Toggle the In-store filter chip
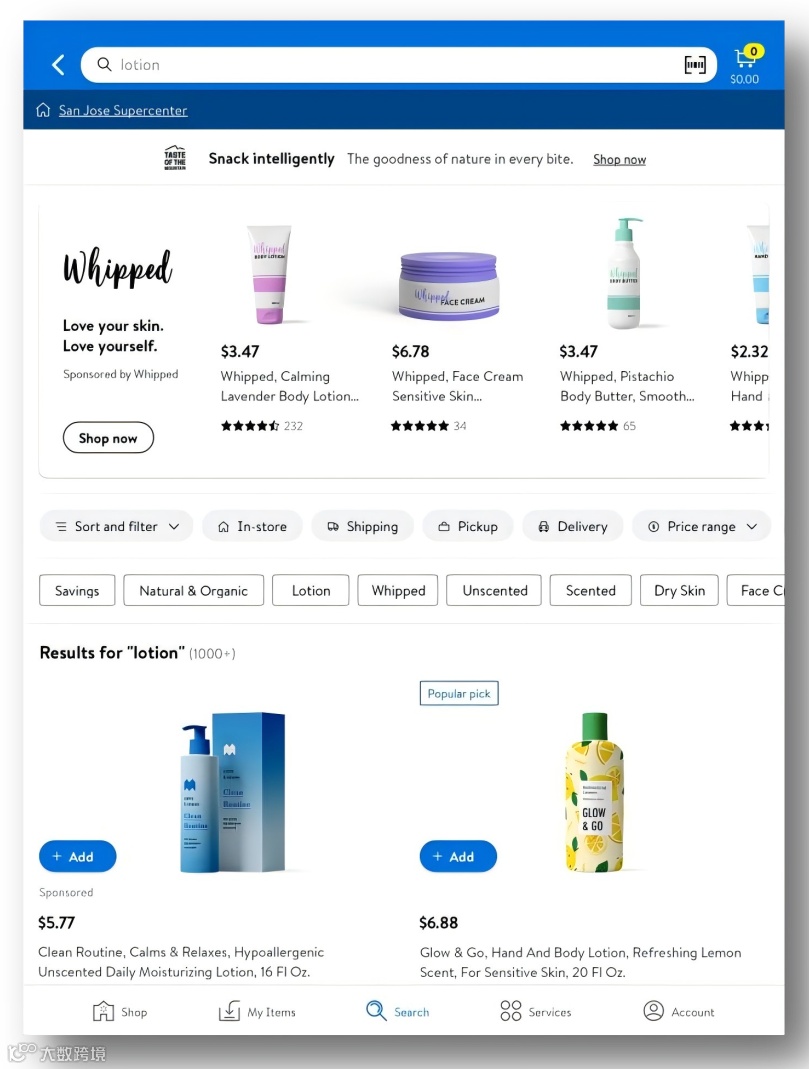This screenshot has width=809, height=1069. coord(252,526)
